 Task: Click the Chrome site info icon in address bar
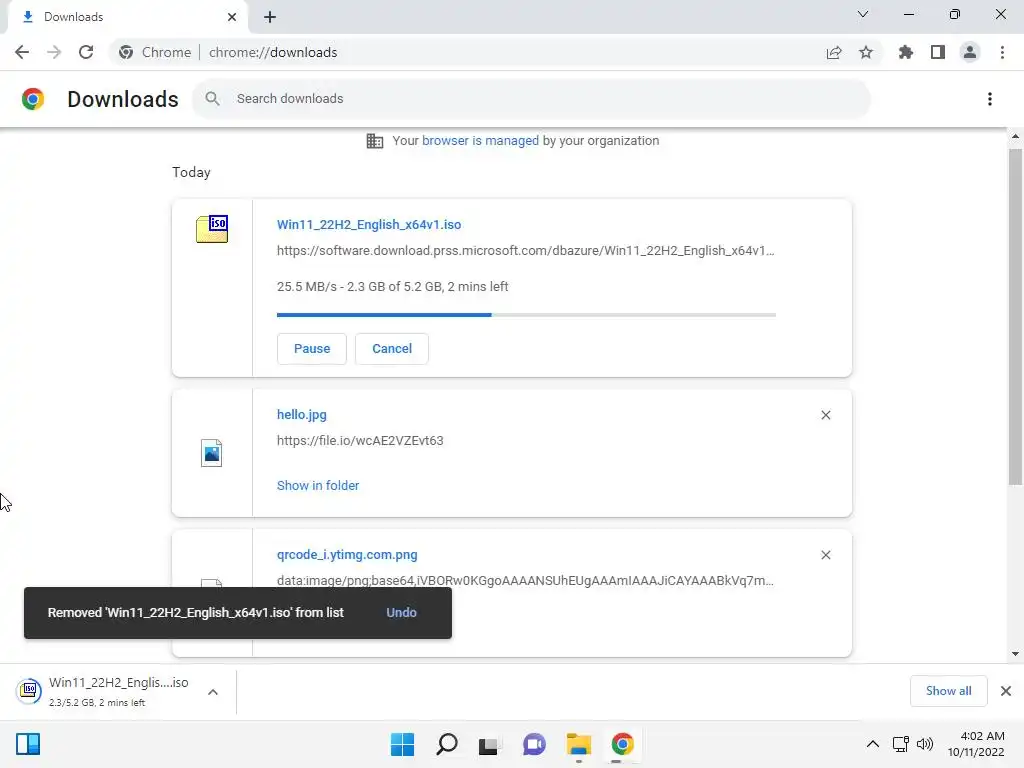click(x=126, y=52)
